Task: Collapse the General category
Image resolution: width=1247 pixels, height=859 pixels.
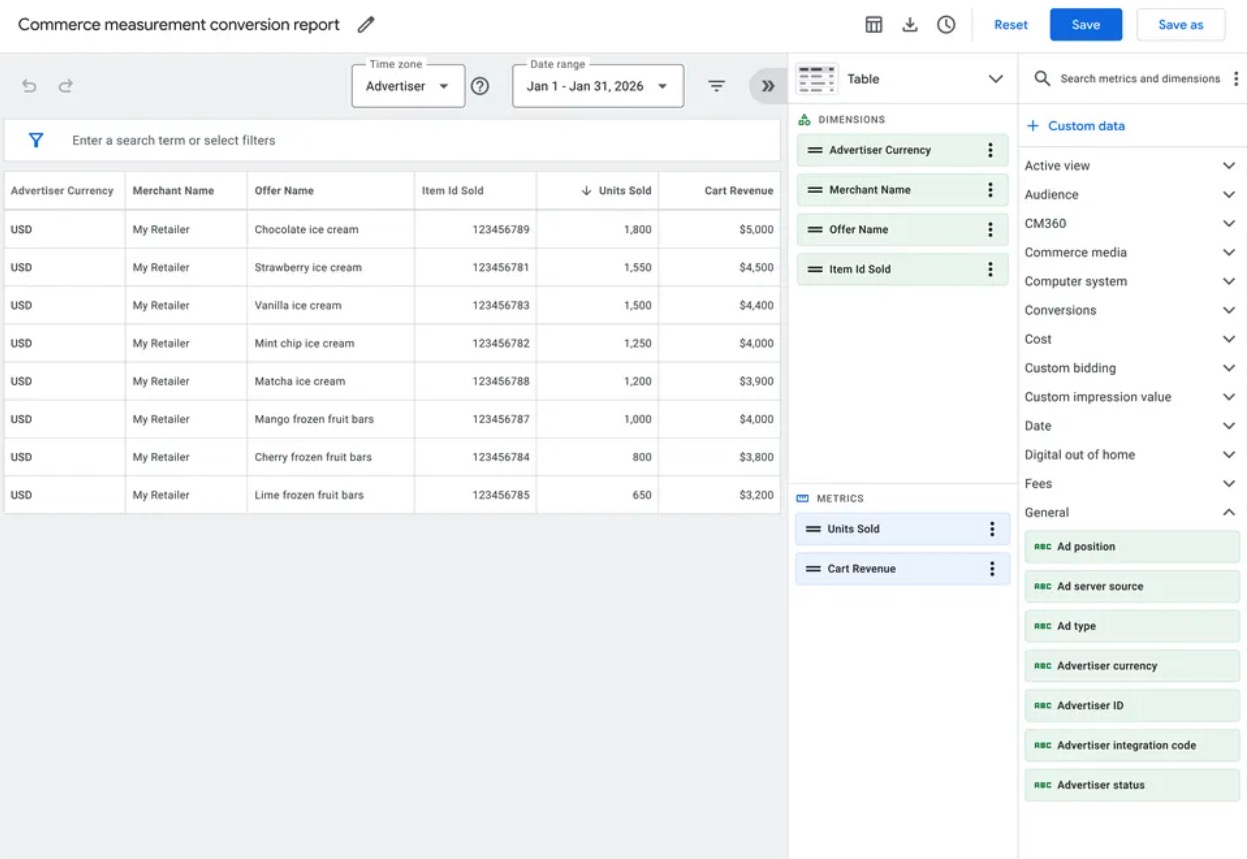Action: 1229,512
